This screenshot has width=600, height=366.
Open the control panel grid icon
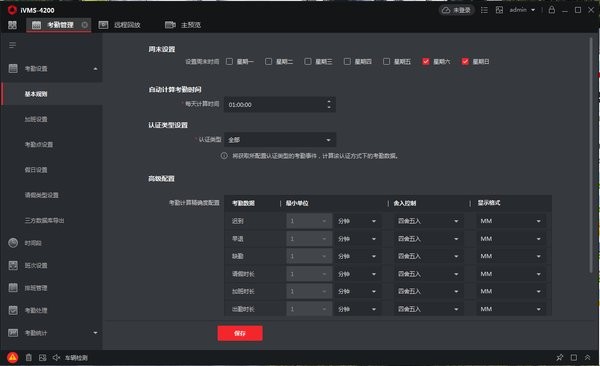tap(12, 25)
